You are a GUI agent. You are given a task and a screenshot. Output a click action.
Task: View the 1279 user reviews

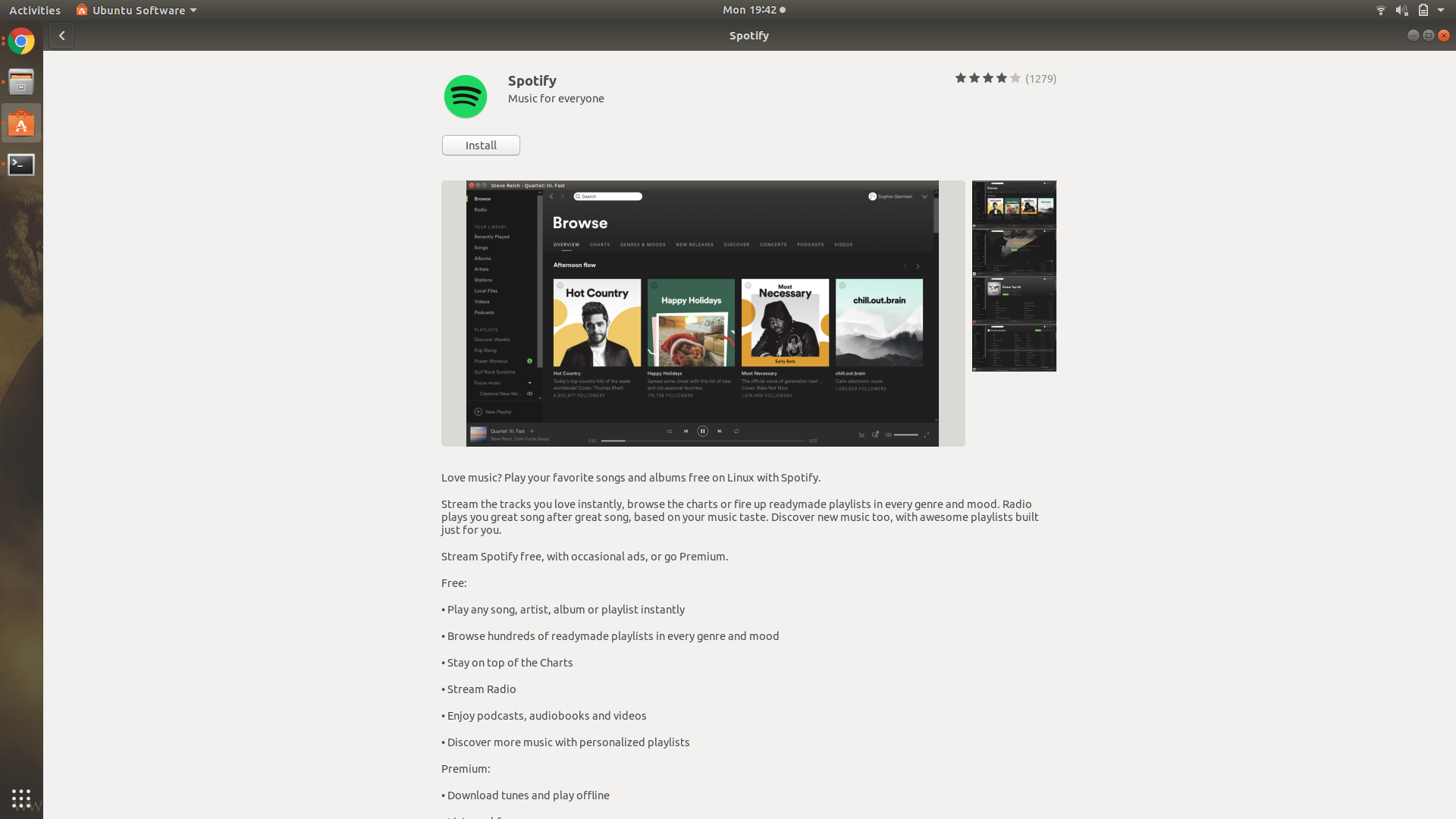click(x=1040, y=78)
